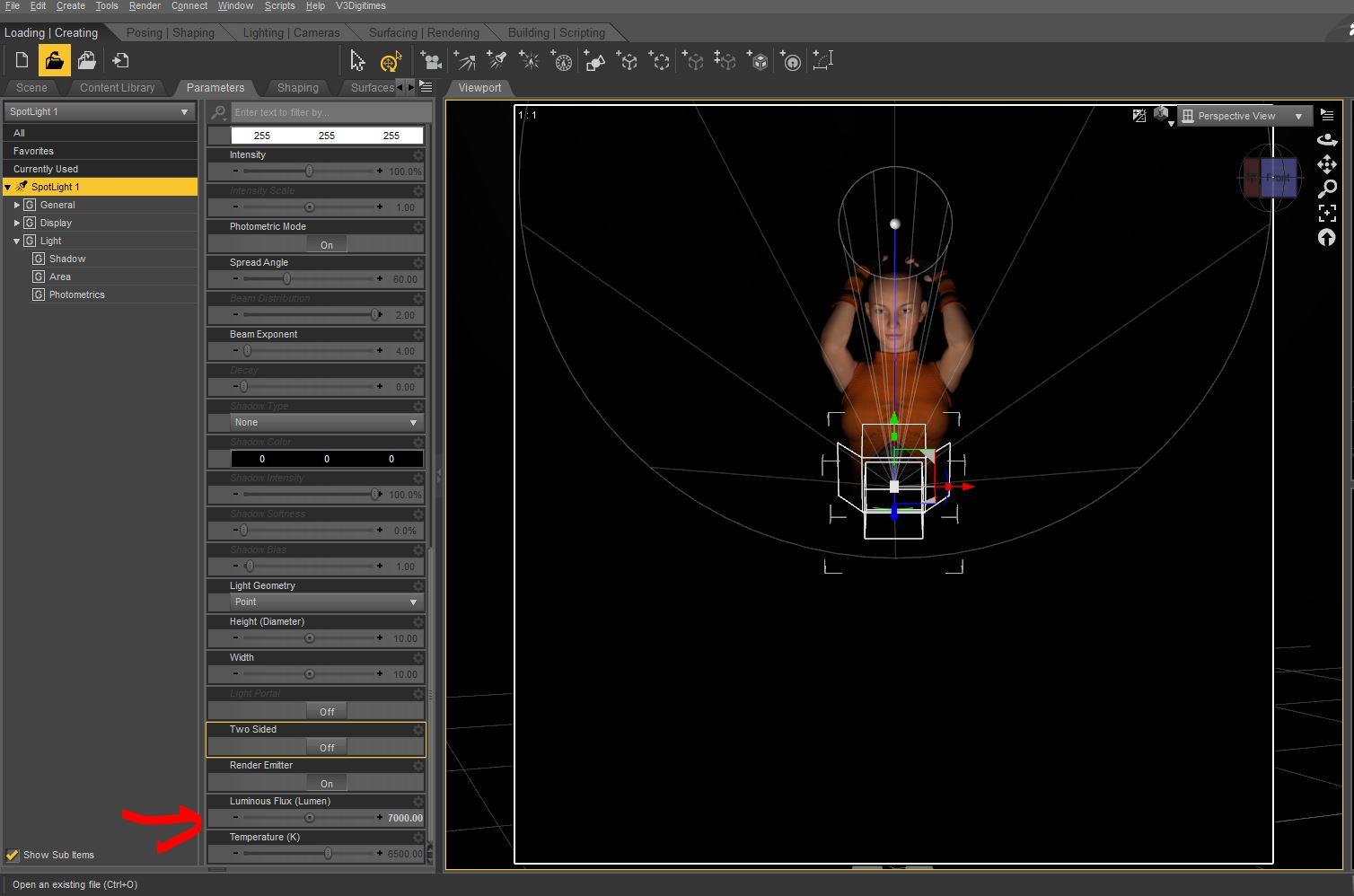Create a new spotlight from toolbar
This screenshot has width=1354, height=896.
[497, 61]
